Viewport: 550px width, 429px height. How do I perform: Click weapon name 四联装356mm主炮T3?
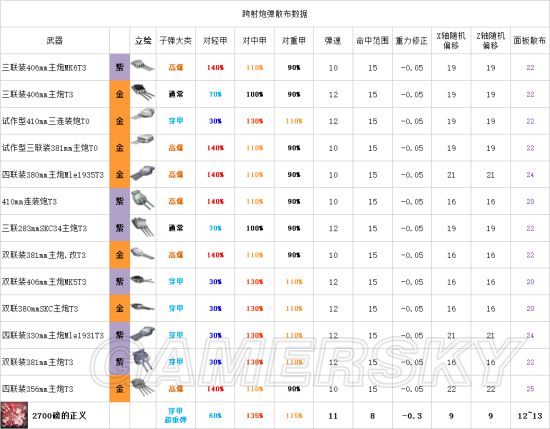point(38,389)
